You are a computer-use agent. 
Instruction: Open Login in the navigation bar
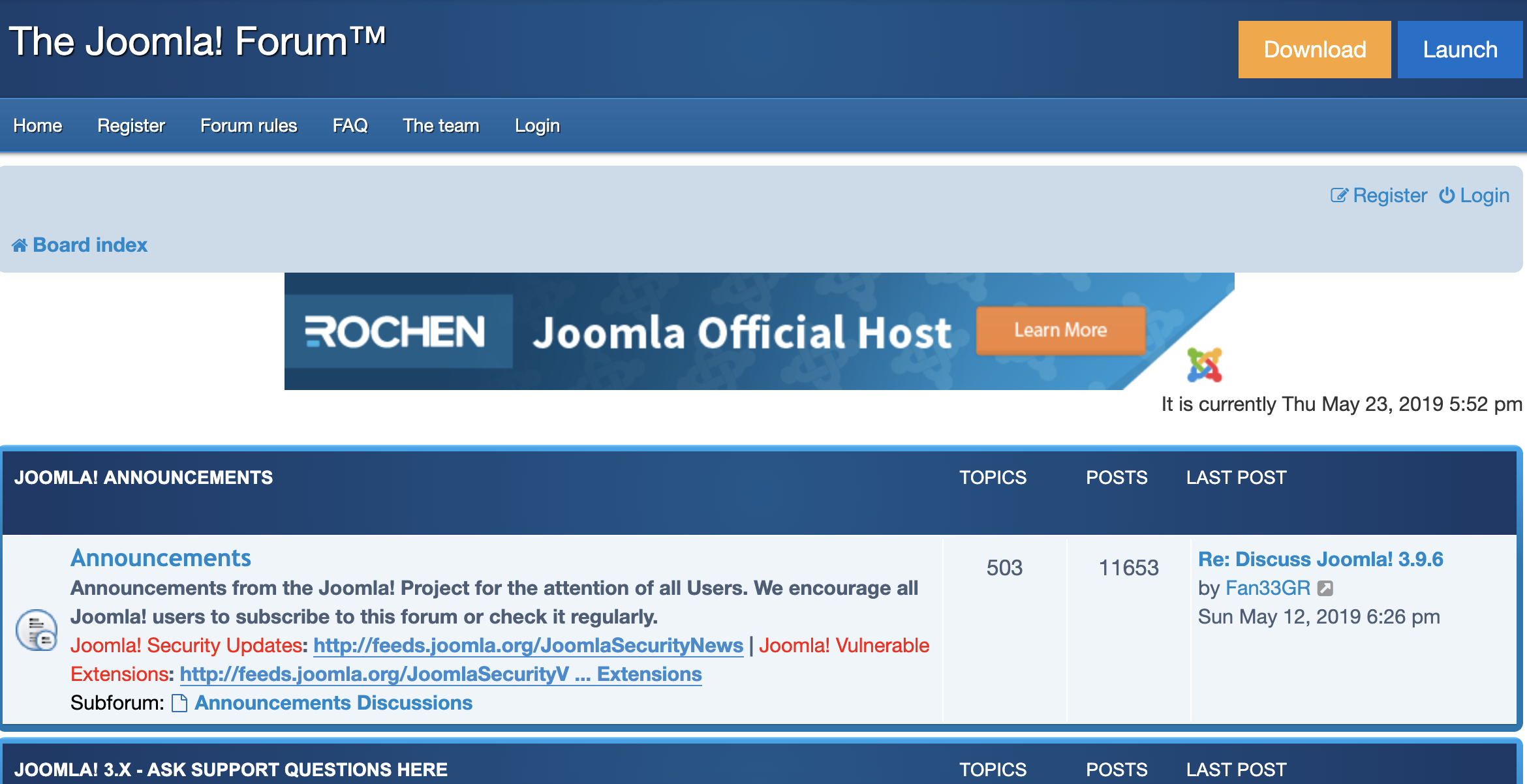[x=537, y=125]
